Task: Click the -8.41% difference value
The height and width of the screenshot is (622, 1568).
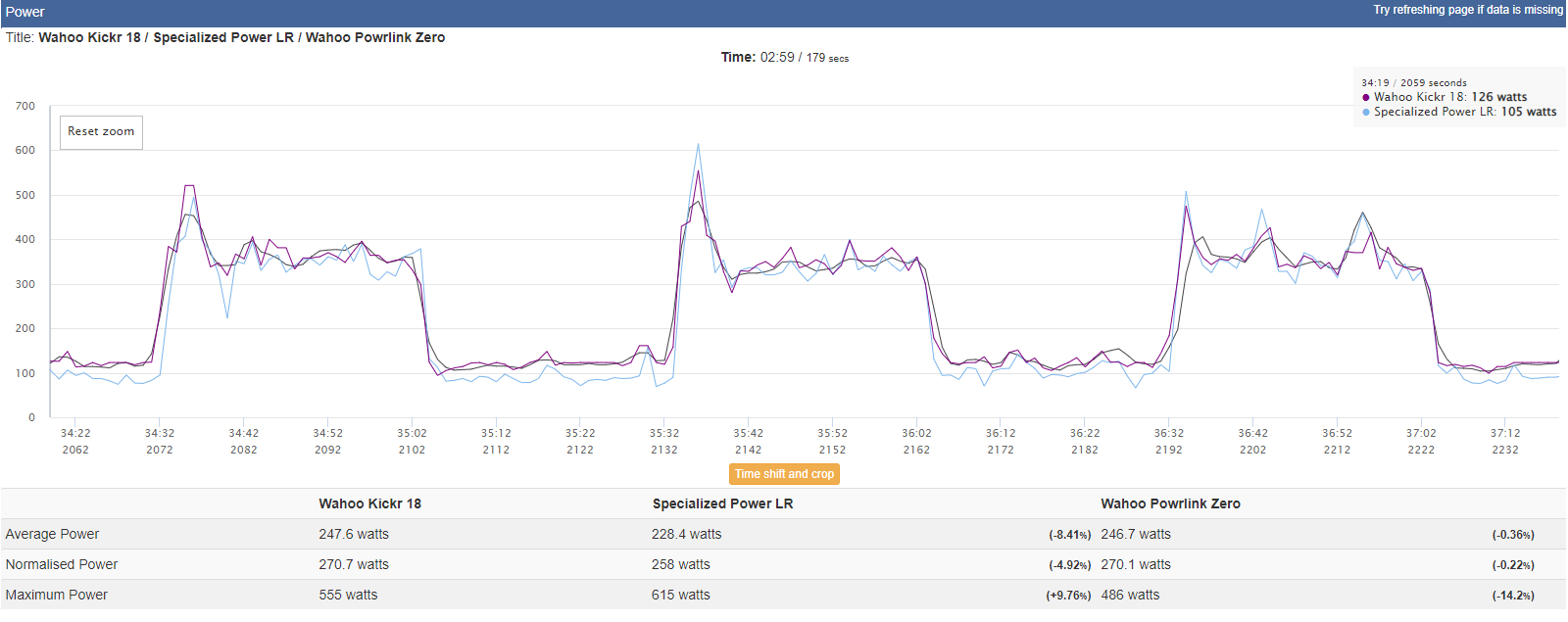Action: click(x=1069, y=535)
